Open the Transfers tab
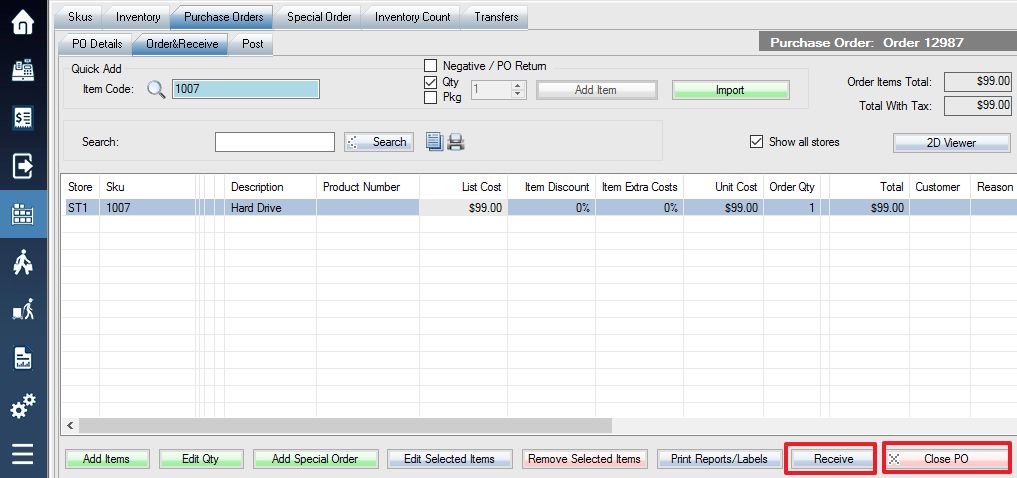This screenshot has height=478, width=1017. [x=496, y=17]
